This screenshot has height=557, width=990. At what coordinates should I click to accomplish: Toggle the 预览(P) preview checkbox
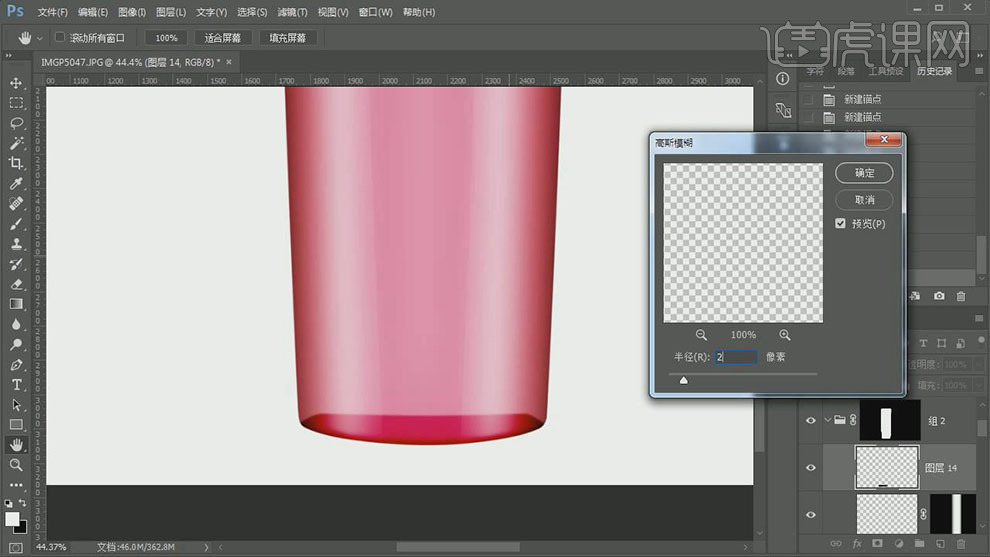[x=841, y=224]
